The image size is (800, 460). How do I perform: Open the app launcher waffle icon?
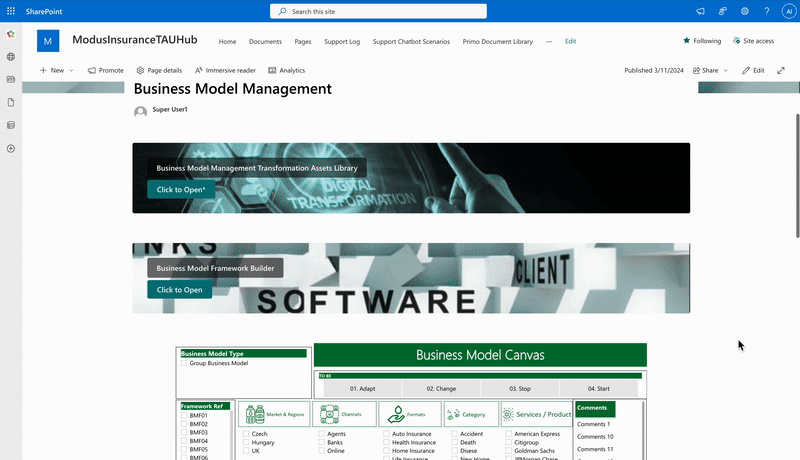(x=11, y=11)
